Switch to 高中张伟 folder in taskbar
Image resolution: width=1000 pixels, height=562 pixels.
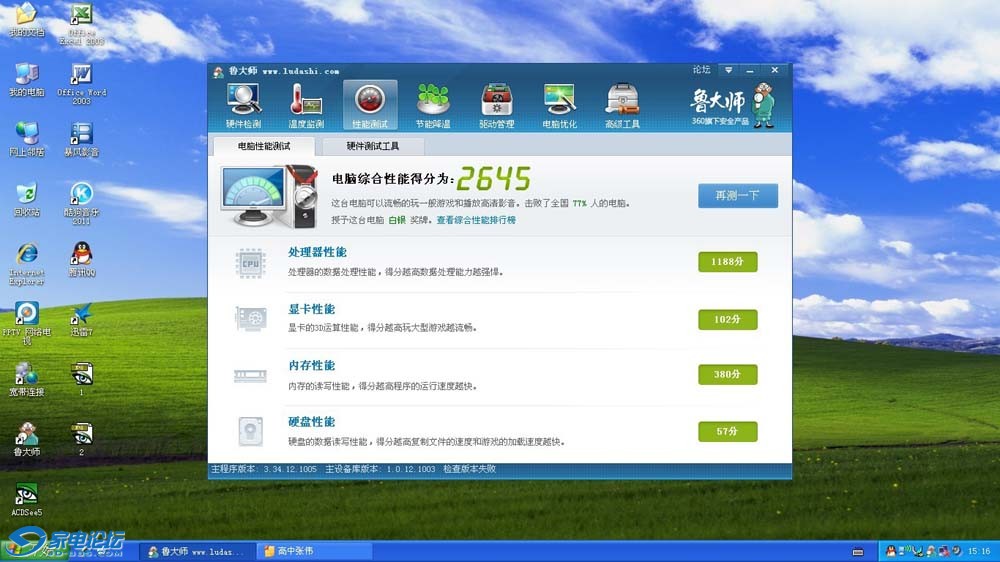tap(315, 551)
